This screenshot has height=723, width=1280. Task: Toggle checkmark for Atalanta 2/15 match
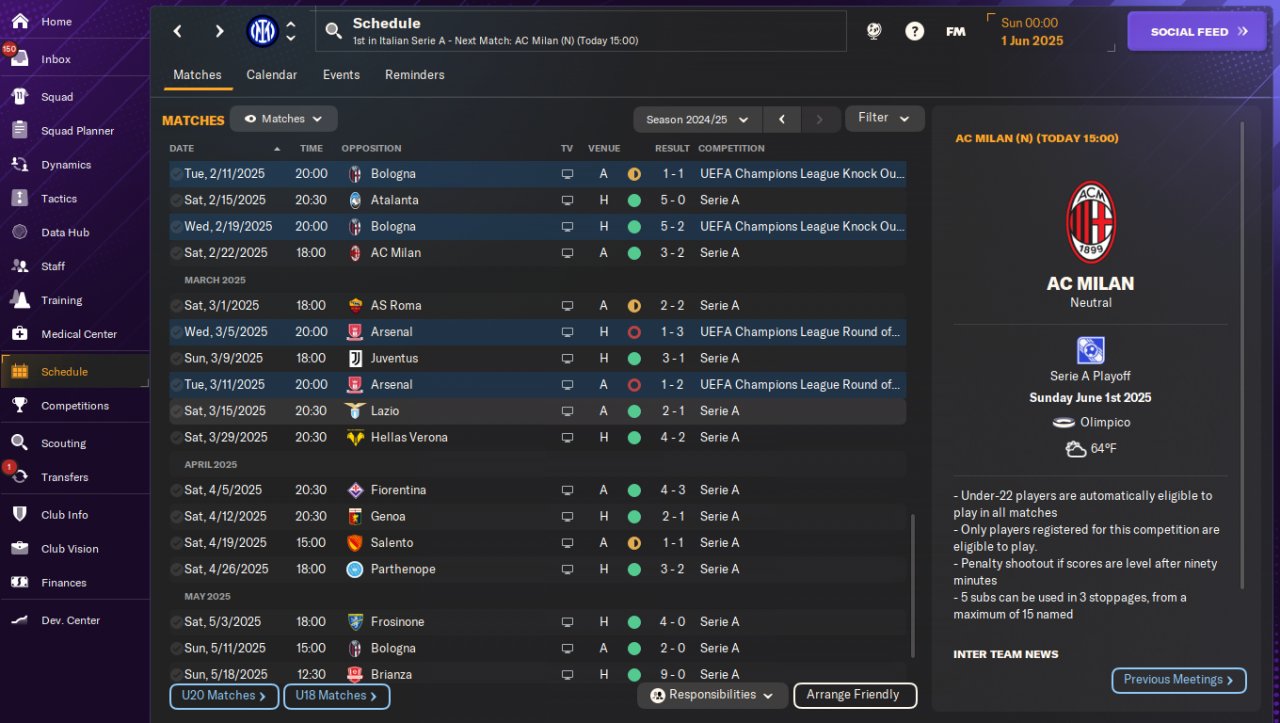(x=176, y=200)
